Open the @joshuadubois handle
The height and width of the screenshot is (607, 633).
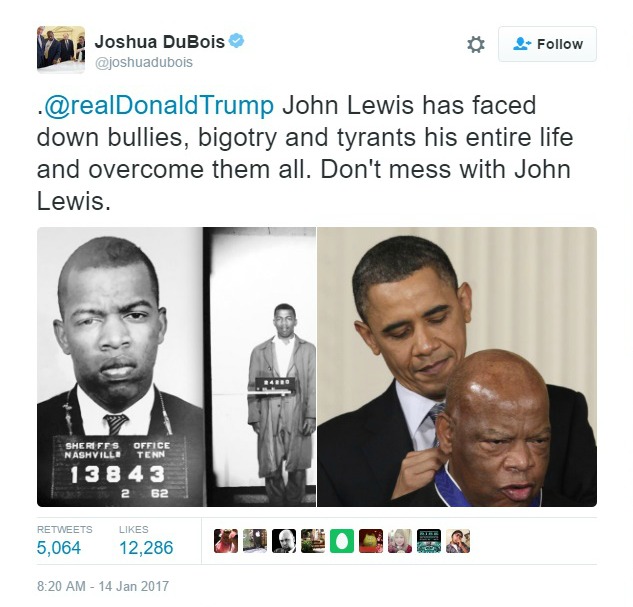[x=144, y=63]
